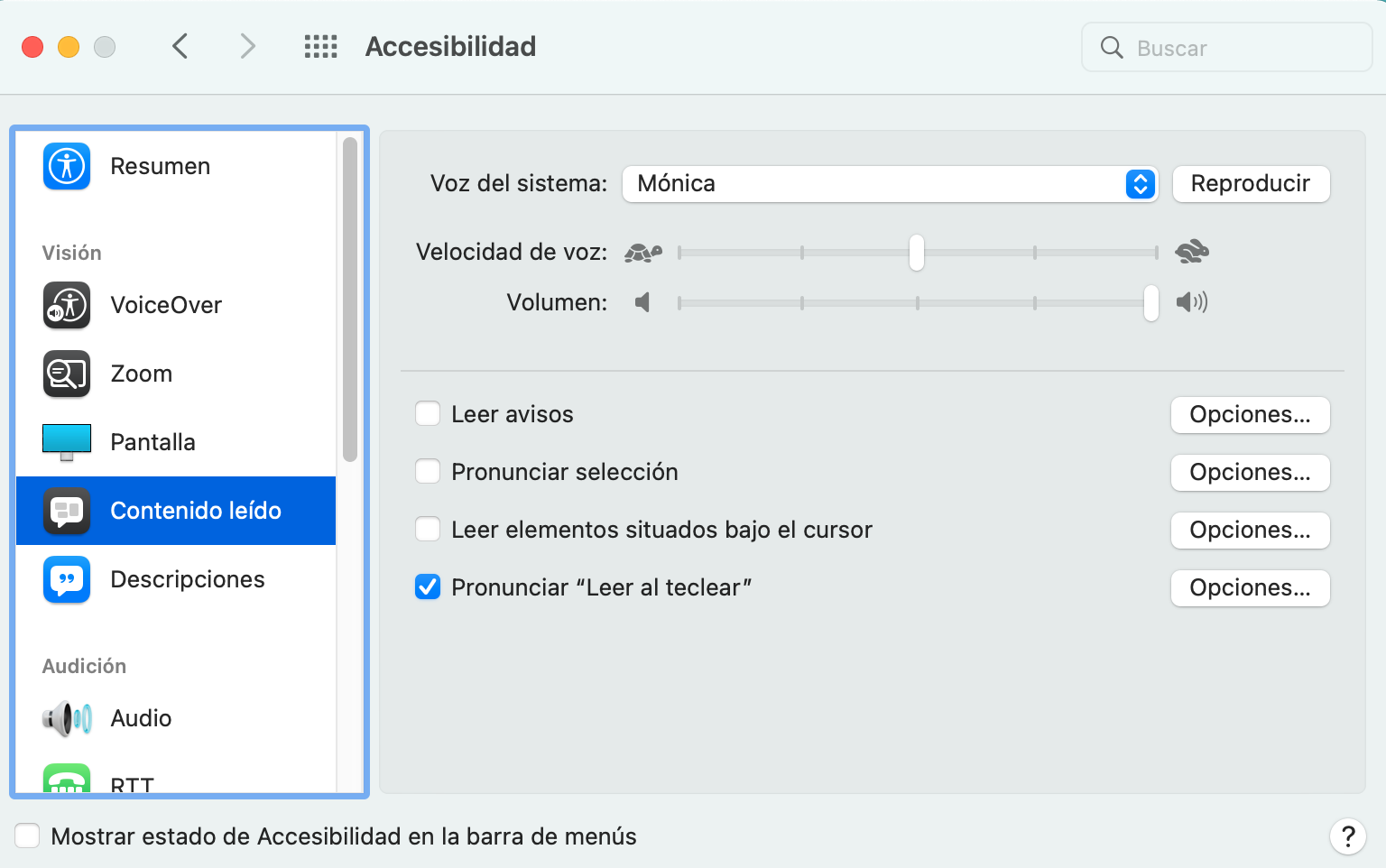
Task: Click the Velocidad de voz slider handle
Action: (x=917, y=253)
